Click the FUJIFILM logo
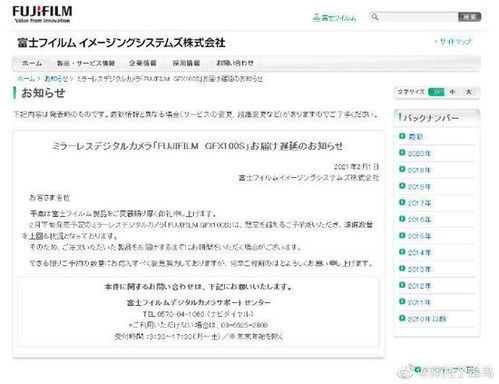The image size is (499, 384). click(42, 15)
